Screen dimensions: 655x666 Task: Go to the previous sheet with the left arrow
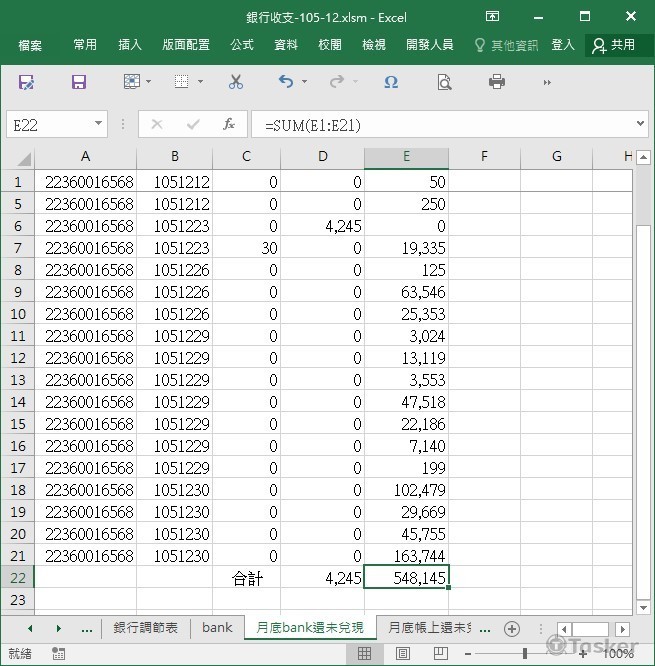tap(30, 629)
